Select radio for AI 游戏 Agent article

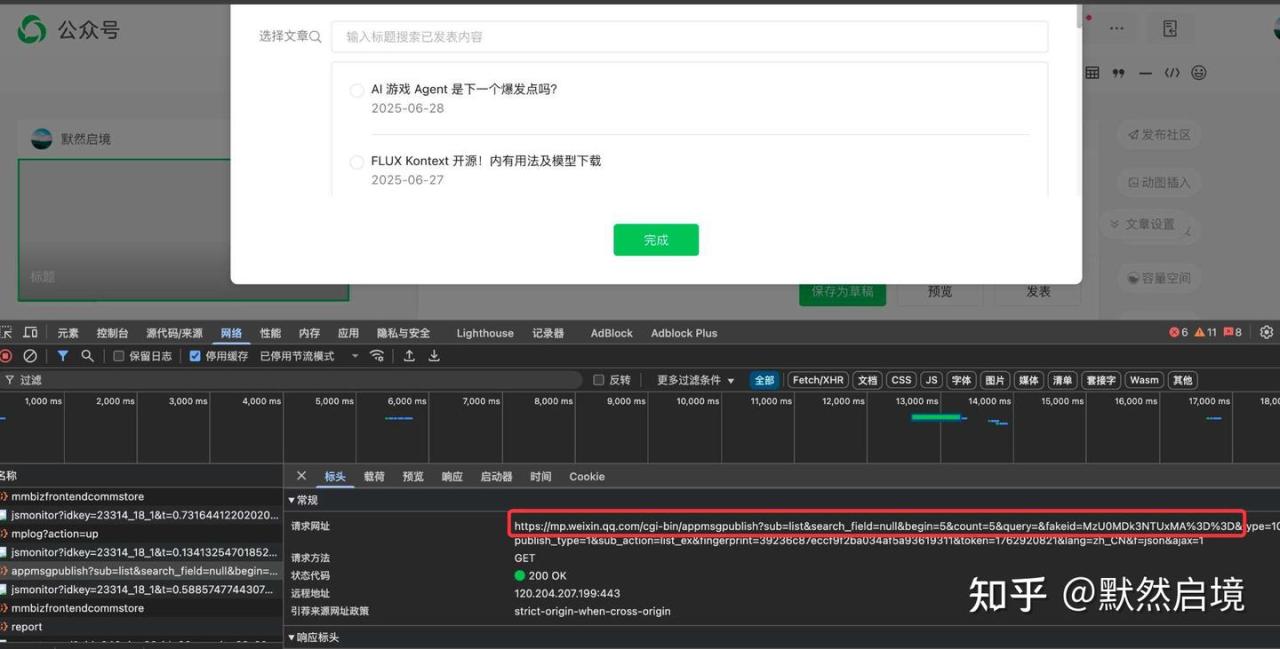[x=357, y=91]
